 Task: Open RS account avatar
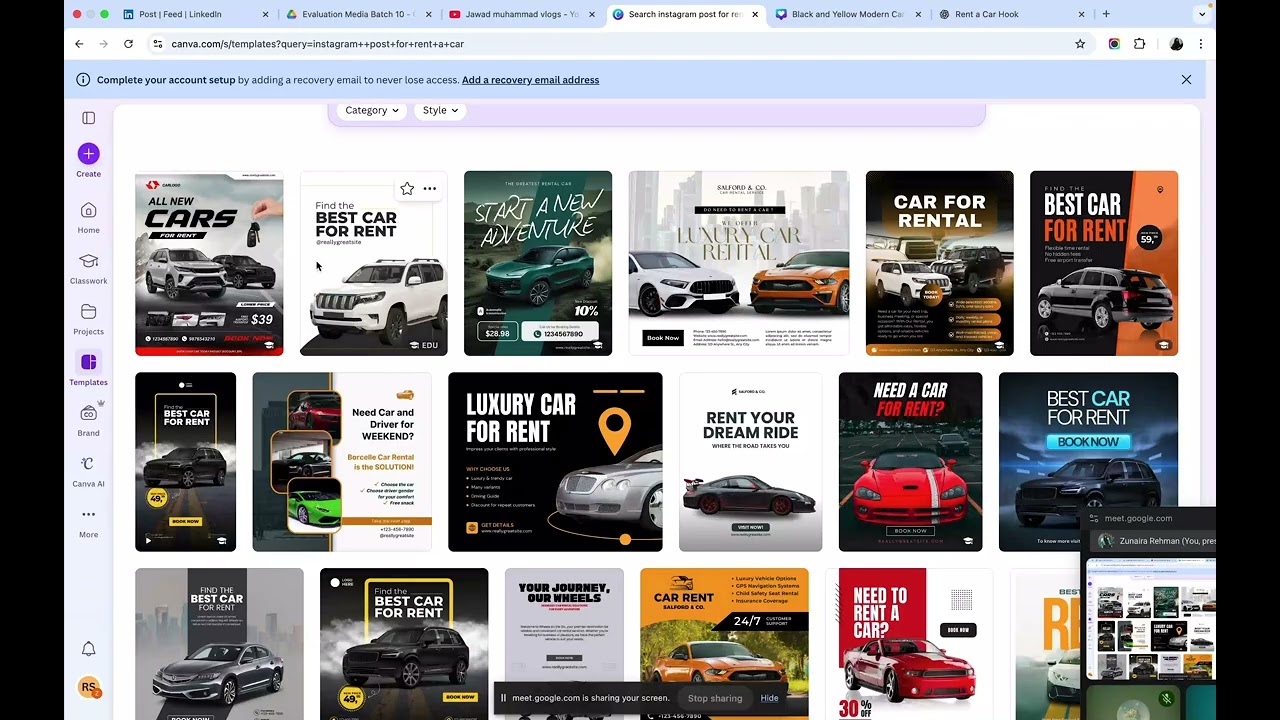pyautogui.click(x=89, y=688)
